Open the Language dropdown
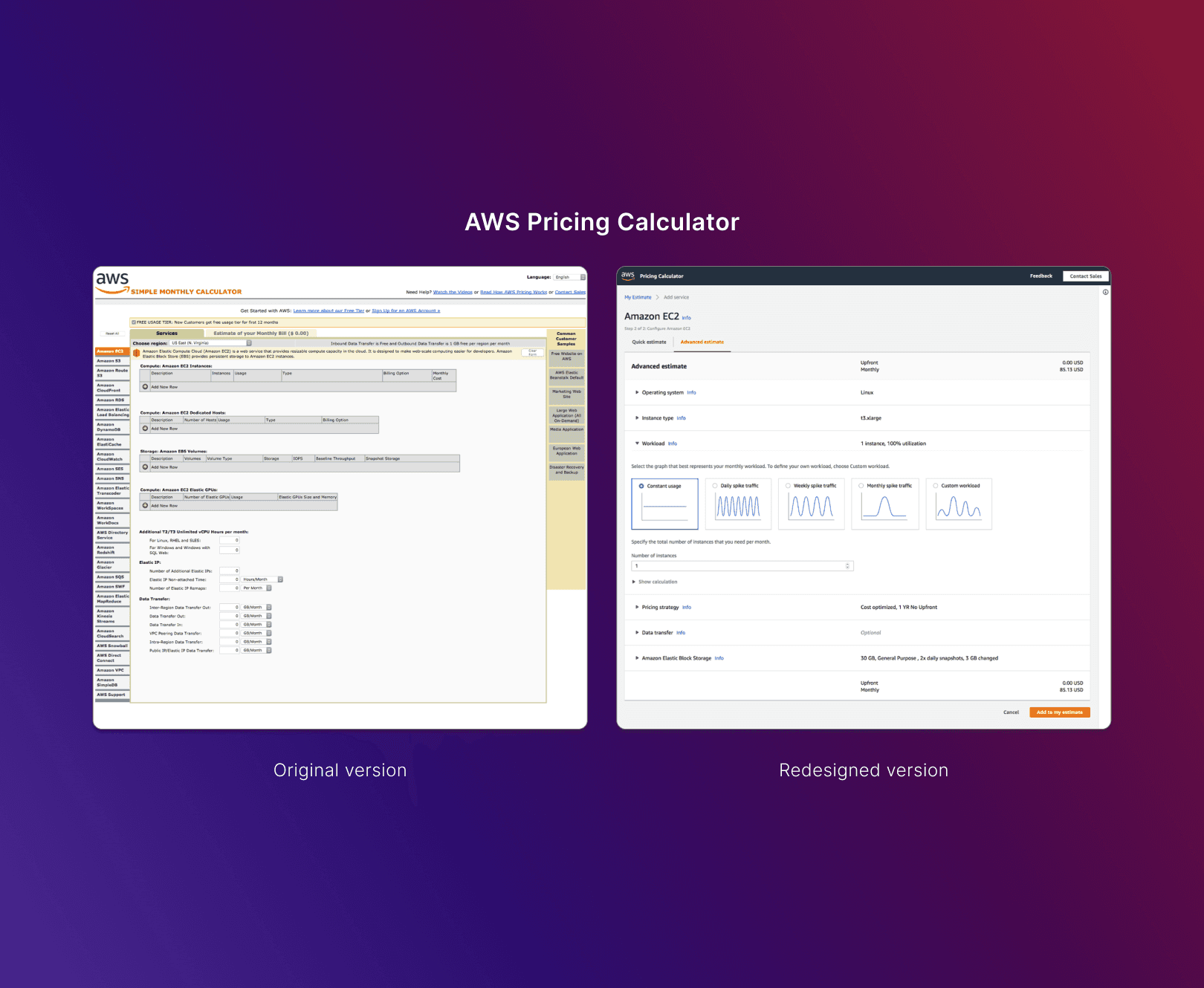Screen dimensions: 1204x988 pyautogui.click(x=570, y=277)
